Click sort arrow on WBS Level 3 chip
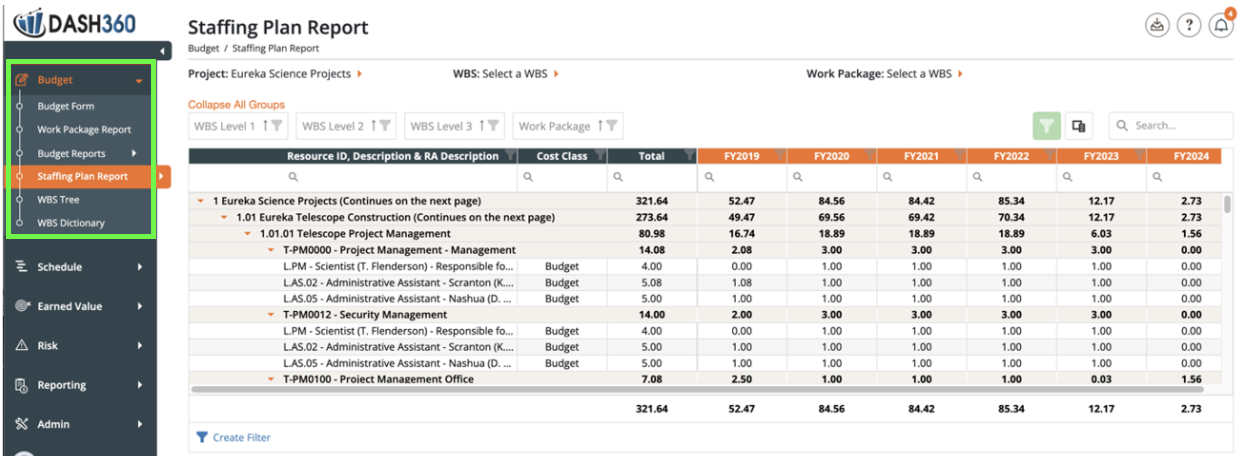 [481, 126]
